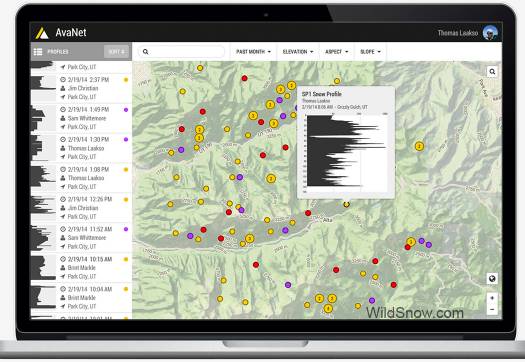Select the 2/19/14 1:08 PM timestamp
The image size is (525, 362).
pos(88,169)
